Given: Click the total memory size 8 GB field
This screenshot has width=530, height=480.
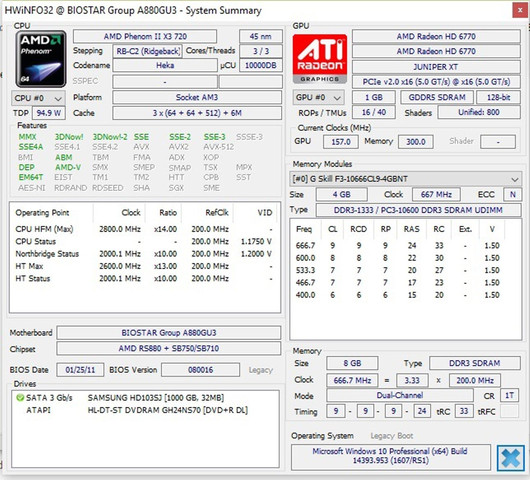Looking at the screenshot, I should tap(352, 363).
